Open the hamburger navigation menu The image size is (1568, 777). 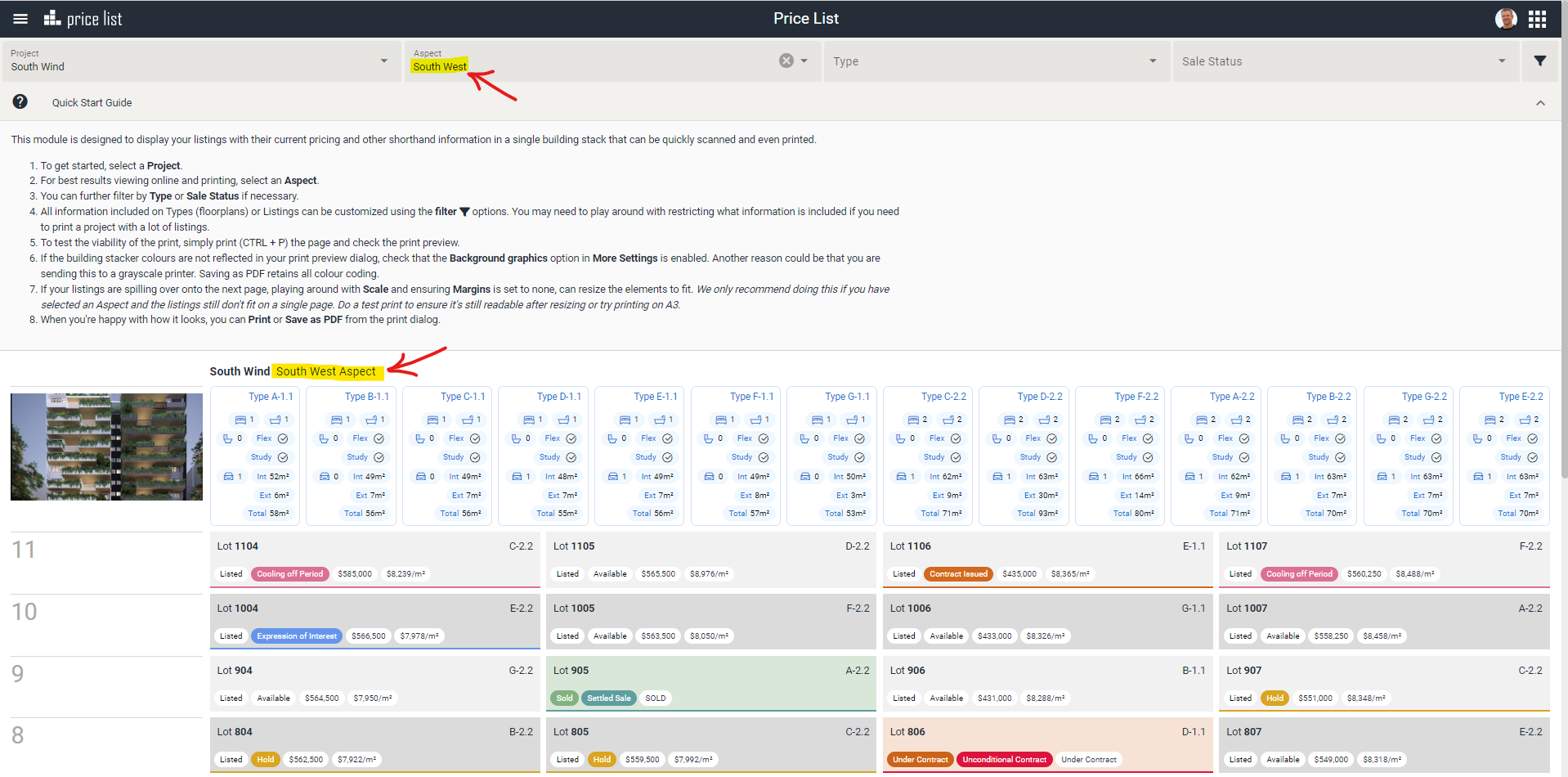tap(20, 19)
